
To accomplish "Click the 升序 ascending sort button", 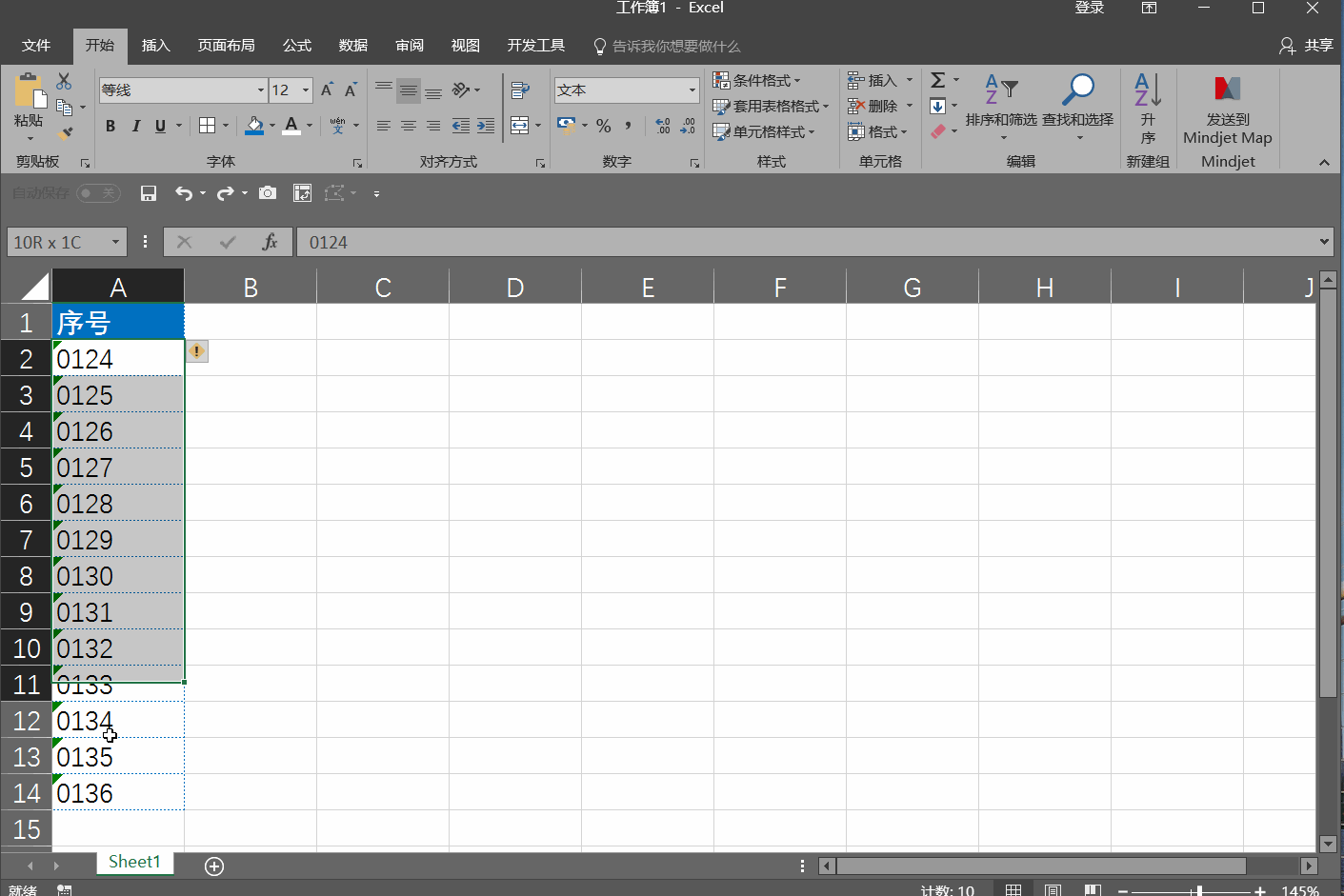I will [x=1148, y=107].
